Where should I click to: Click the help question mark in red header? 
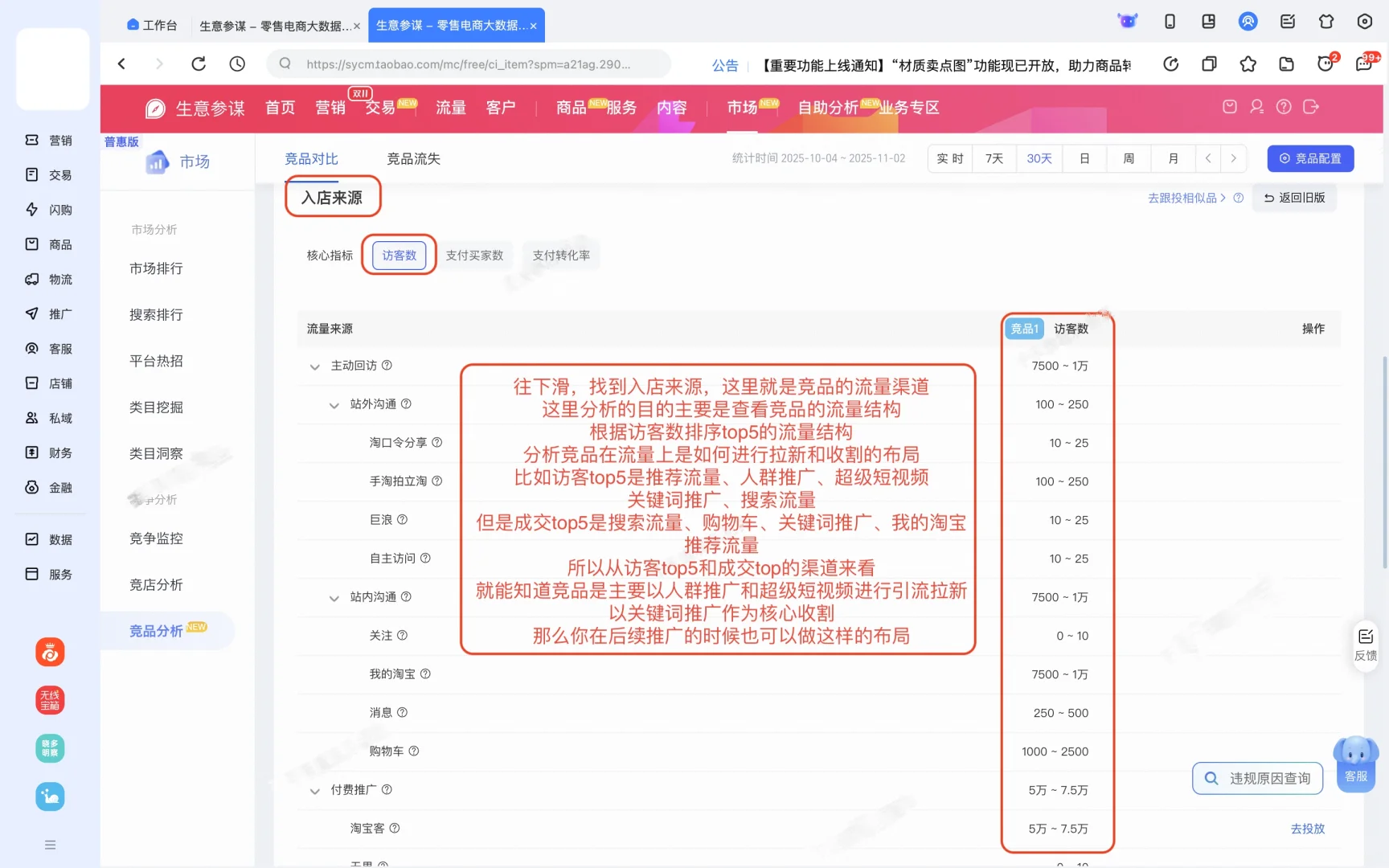pyautogui.click(x=1284, y=107)
